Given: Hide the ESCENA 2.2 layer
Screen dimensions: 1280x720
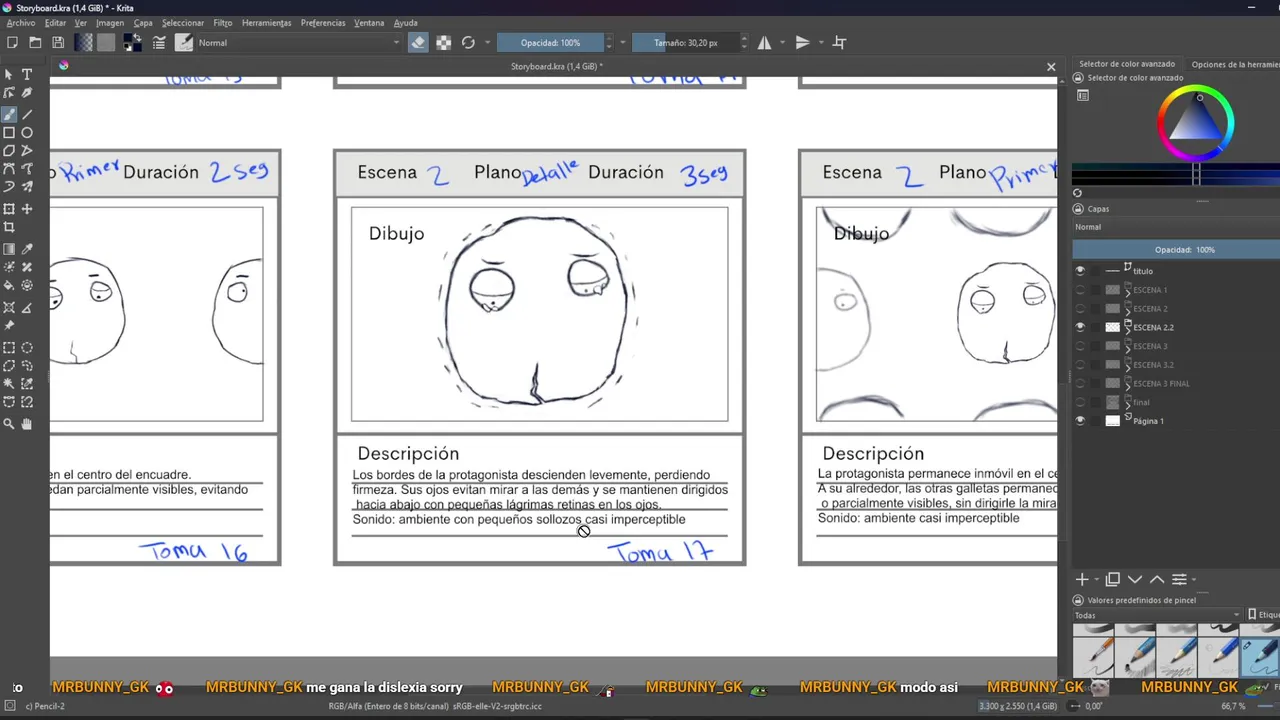Looking at the screenshot, I should [x=1079, y=327].
